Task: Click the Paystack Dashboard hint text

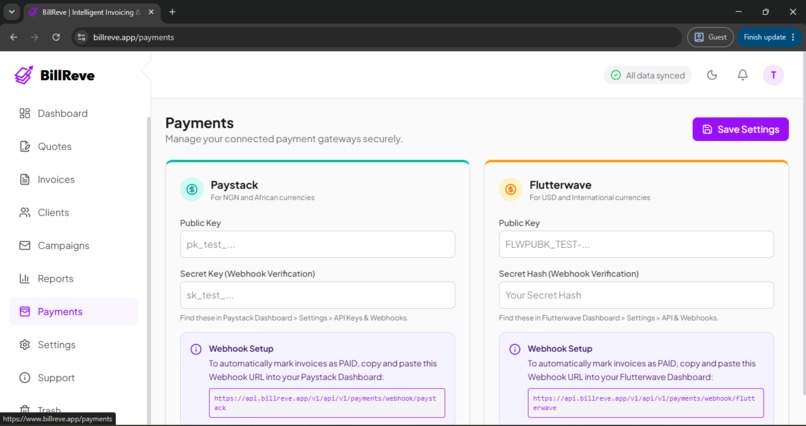Action: [x=294, y=318]
